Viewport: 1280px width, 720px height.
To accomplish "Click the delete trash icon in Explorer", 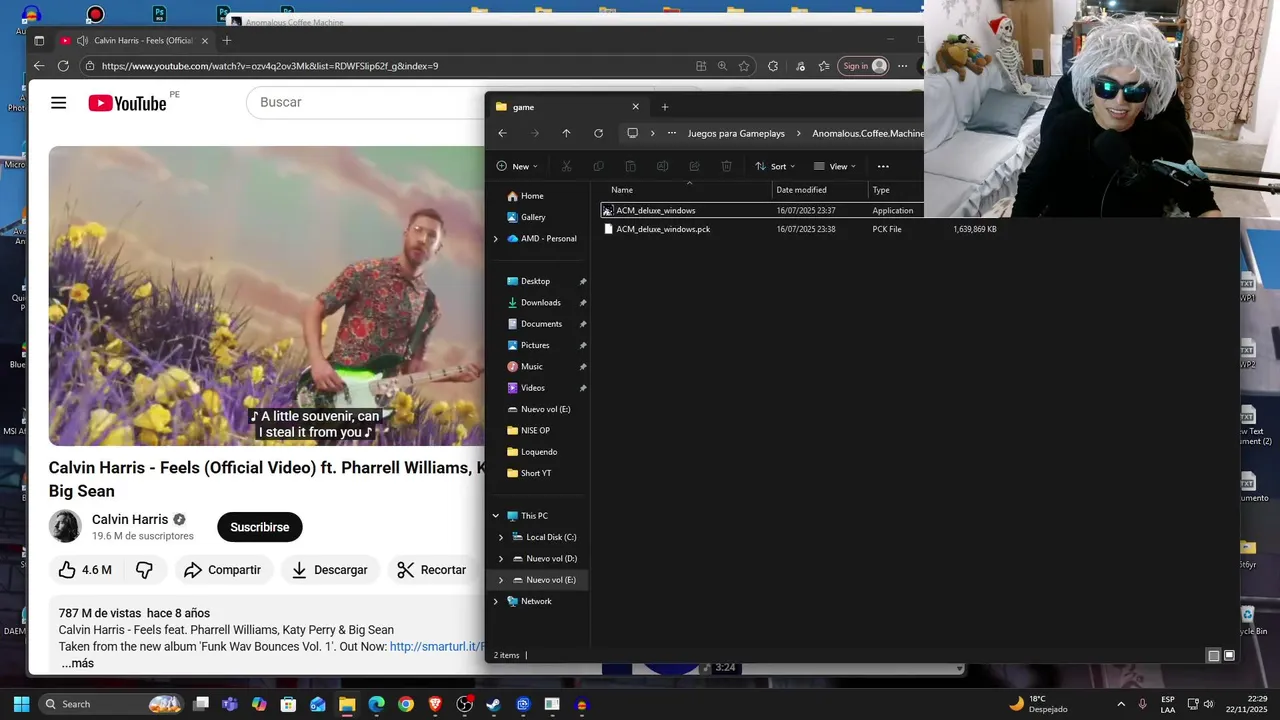I will pos(727,166).
